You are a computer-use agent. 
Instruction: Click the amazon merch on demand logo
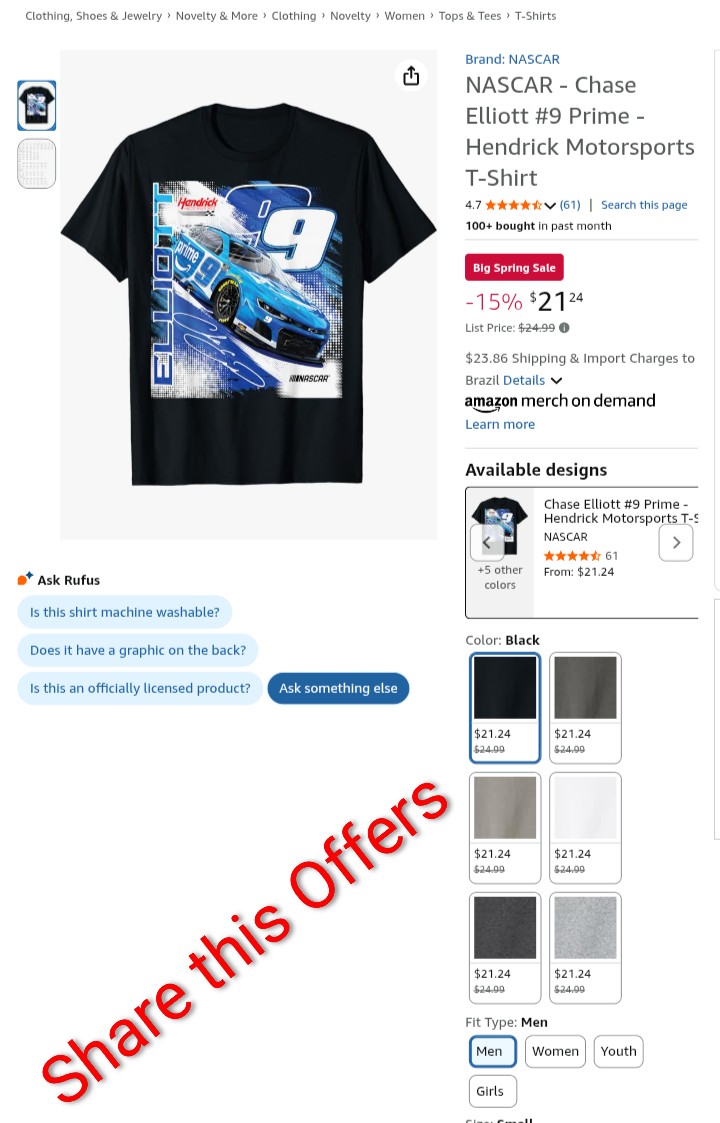tap(560, 402)
